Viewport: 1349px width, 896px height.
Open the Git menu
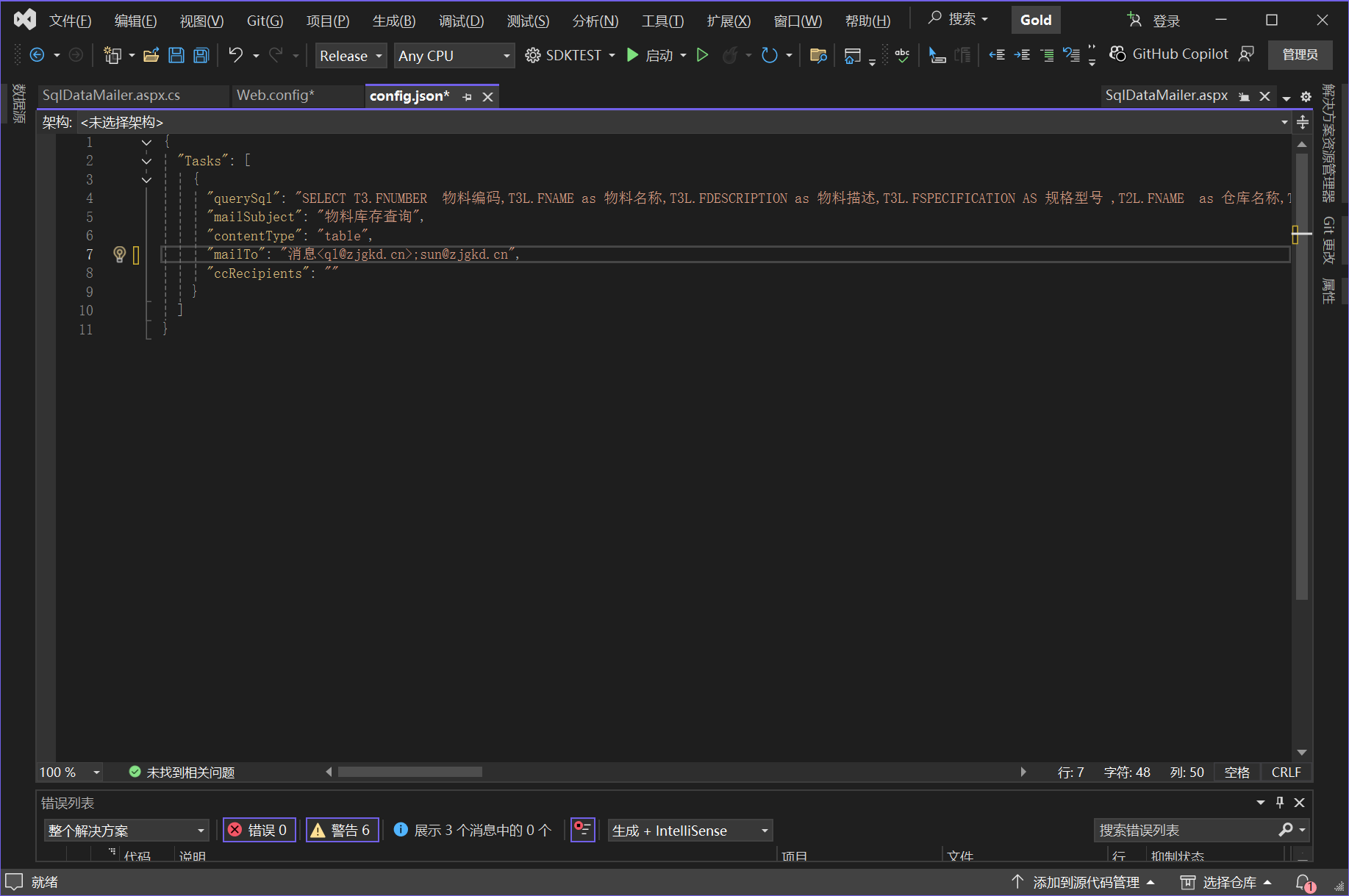[x=264, y=21]
